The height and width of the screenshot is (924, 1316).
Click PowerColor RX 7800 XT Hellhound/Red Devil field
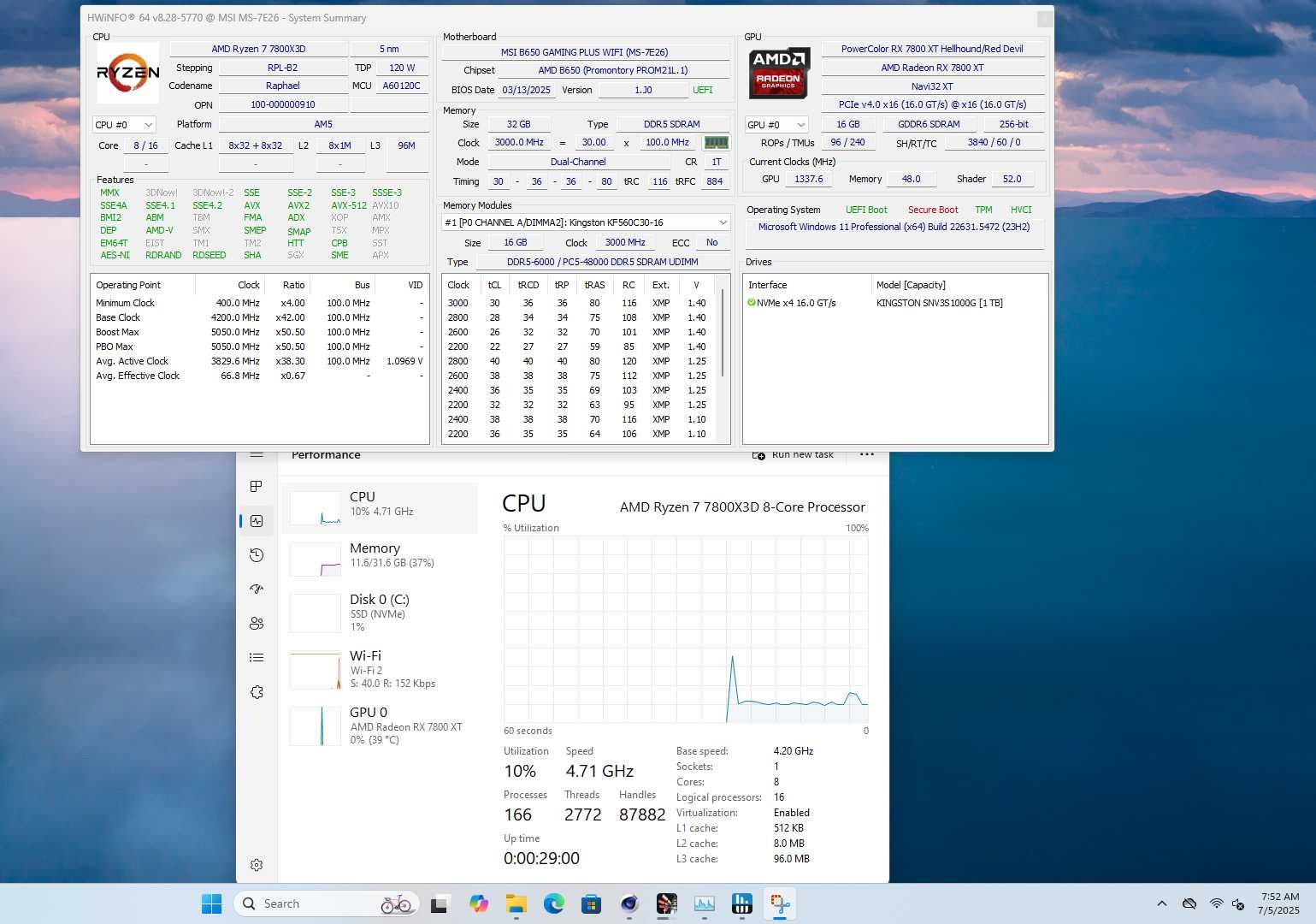pyautogui.click(x=932, y=49)
